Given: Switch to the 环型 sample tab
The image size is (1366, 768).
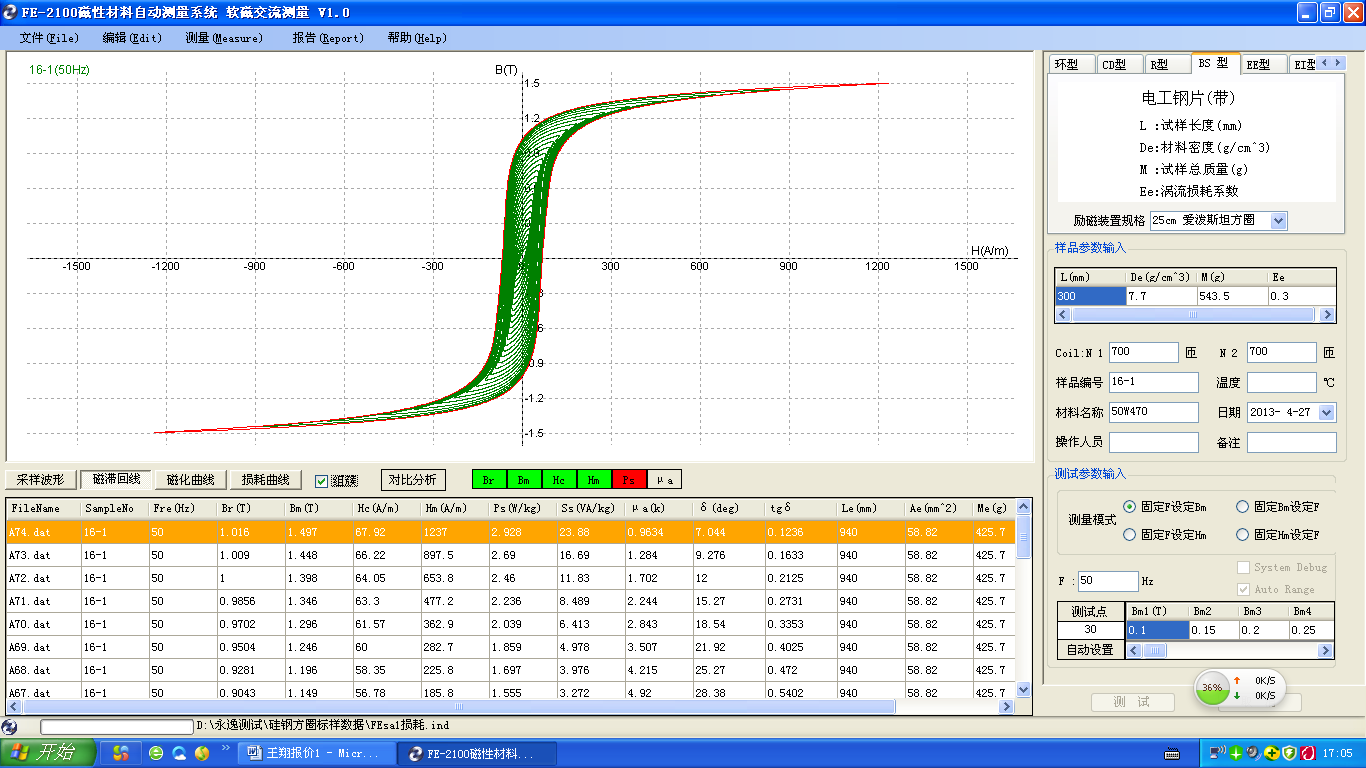Looking at the screenshot, I should tap(1071, 65).
